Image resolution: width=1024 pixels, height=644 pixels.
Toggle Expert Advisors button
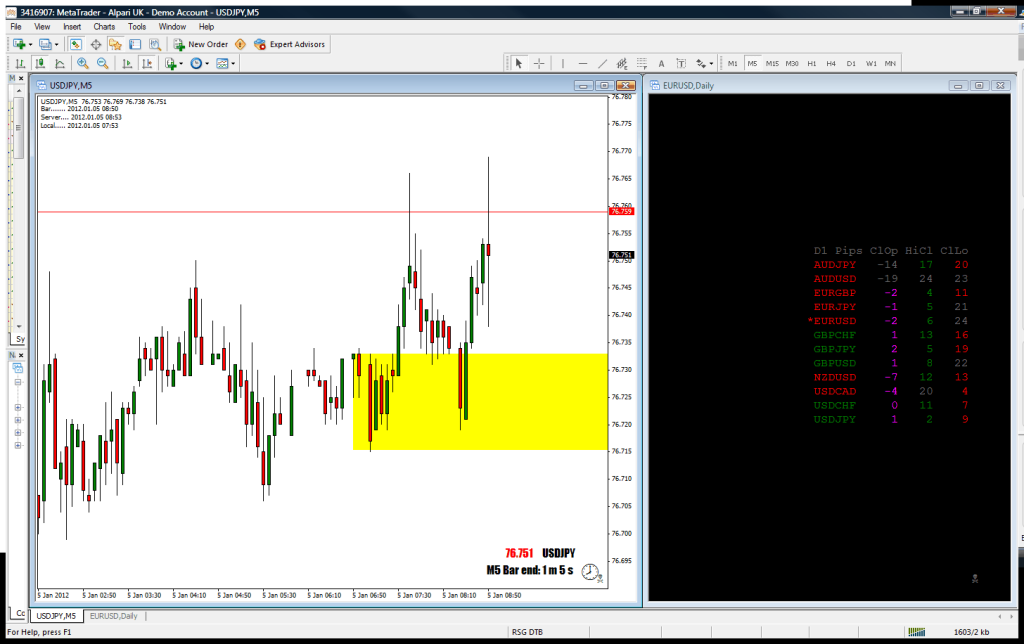pos(289,44)
